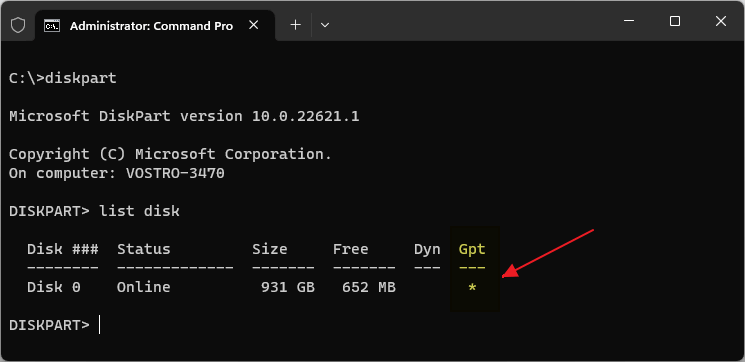Click the Free column header

click(350, 249)
